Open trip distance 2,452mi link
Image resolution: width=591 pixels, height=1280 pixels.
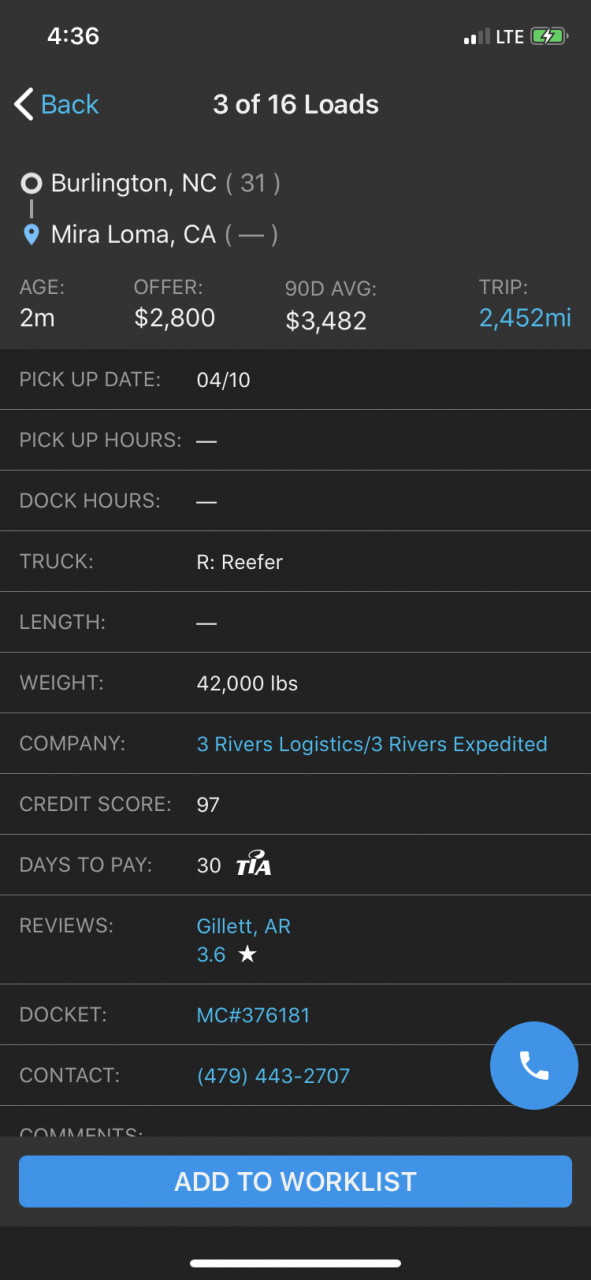525,318
